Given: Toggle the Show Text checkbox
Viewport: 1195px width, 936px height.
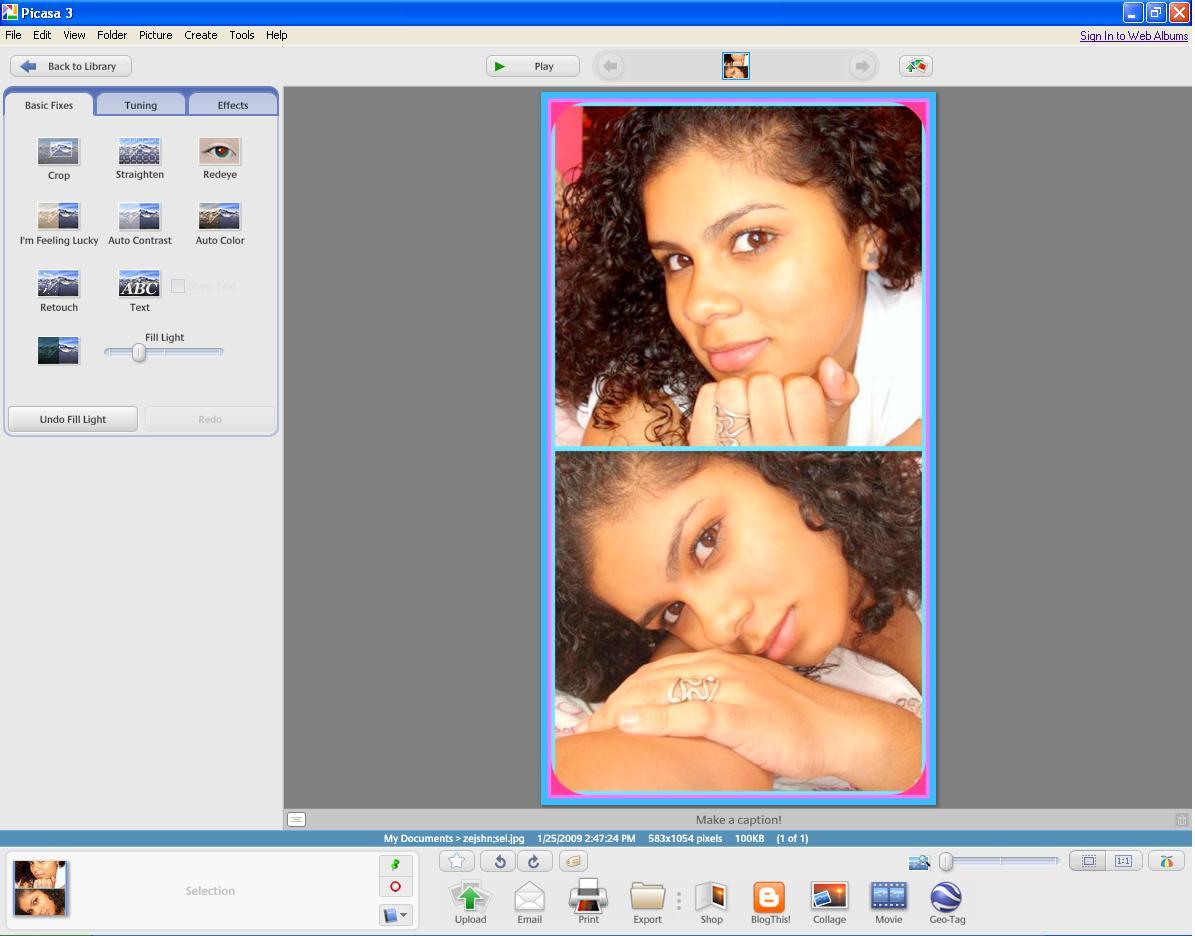Looking at the screenshot, I should pyautogui.click(x=178, y=286).
